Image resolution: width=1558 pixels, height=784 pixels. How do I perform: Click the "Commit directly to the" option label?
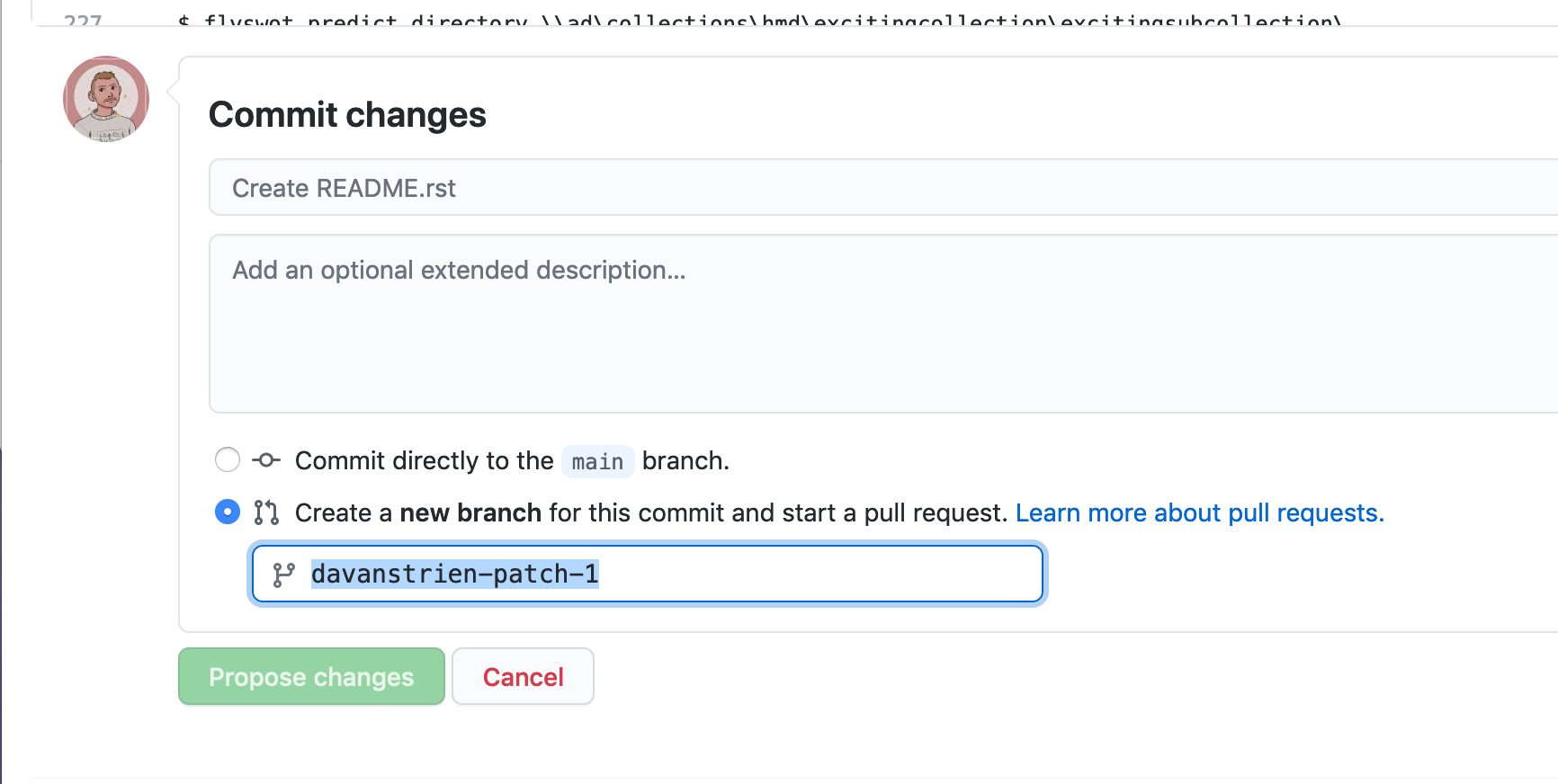coord(424,460)
